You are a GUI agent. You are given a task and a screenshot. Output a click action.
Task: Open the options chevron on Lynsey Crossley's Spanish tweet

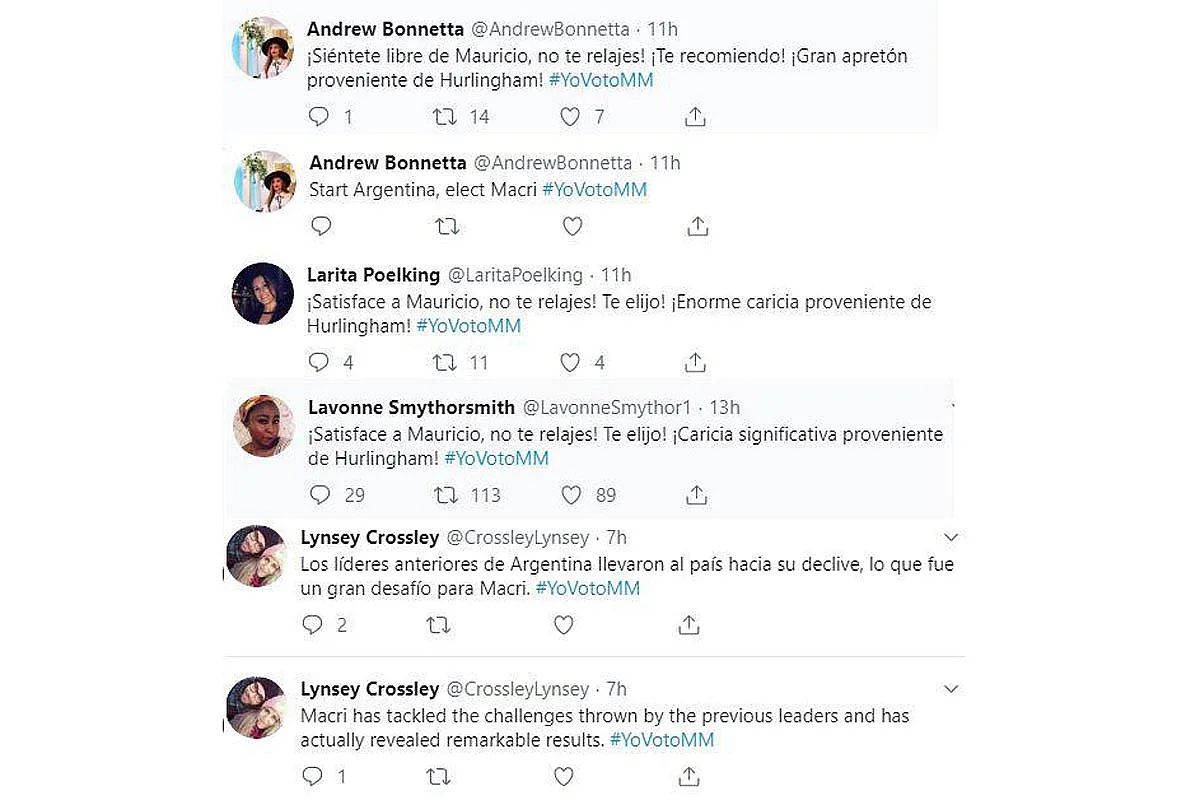[x=951, y=538]
